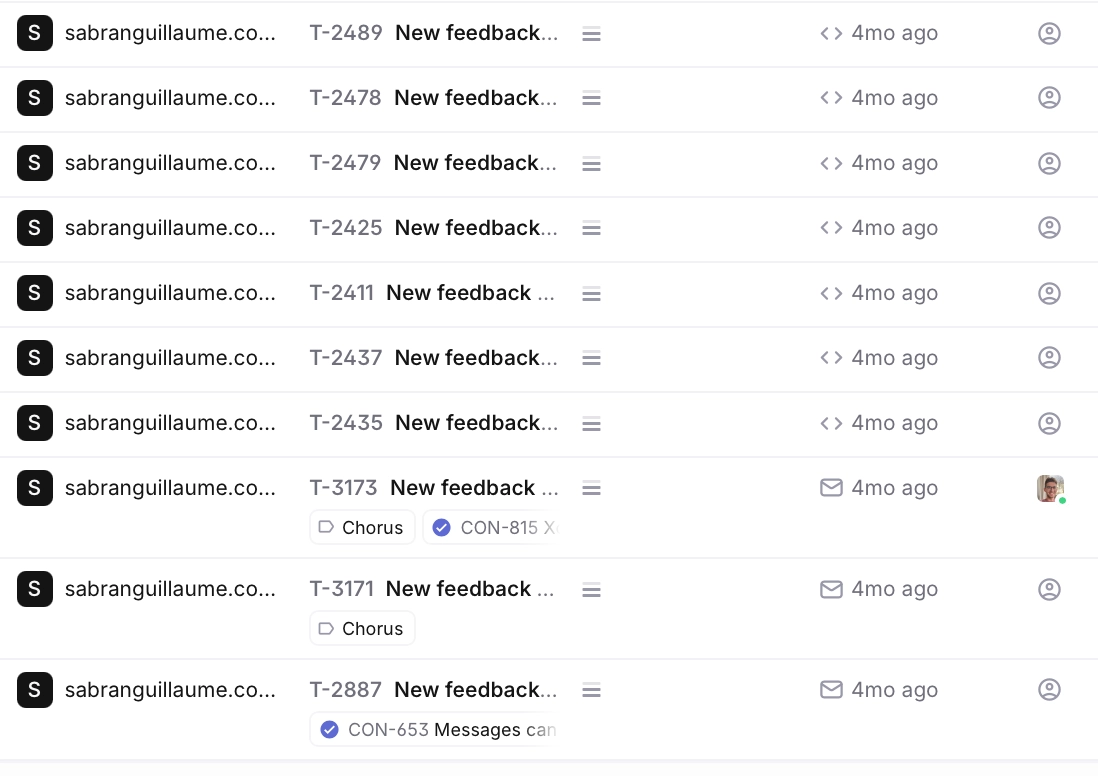Click the unassigned avatar icon on T-2489
Image resolution: width=1098 pixels, height=776 pixels.
1049,33
